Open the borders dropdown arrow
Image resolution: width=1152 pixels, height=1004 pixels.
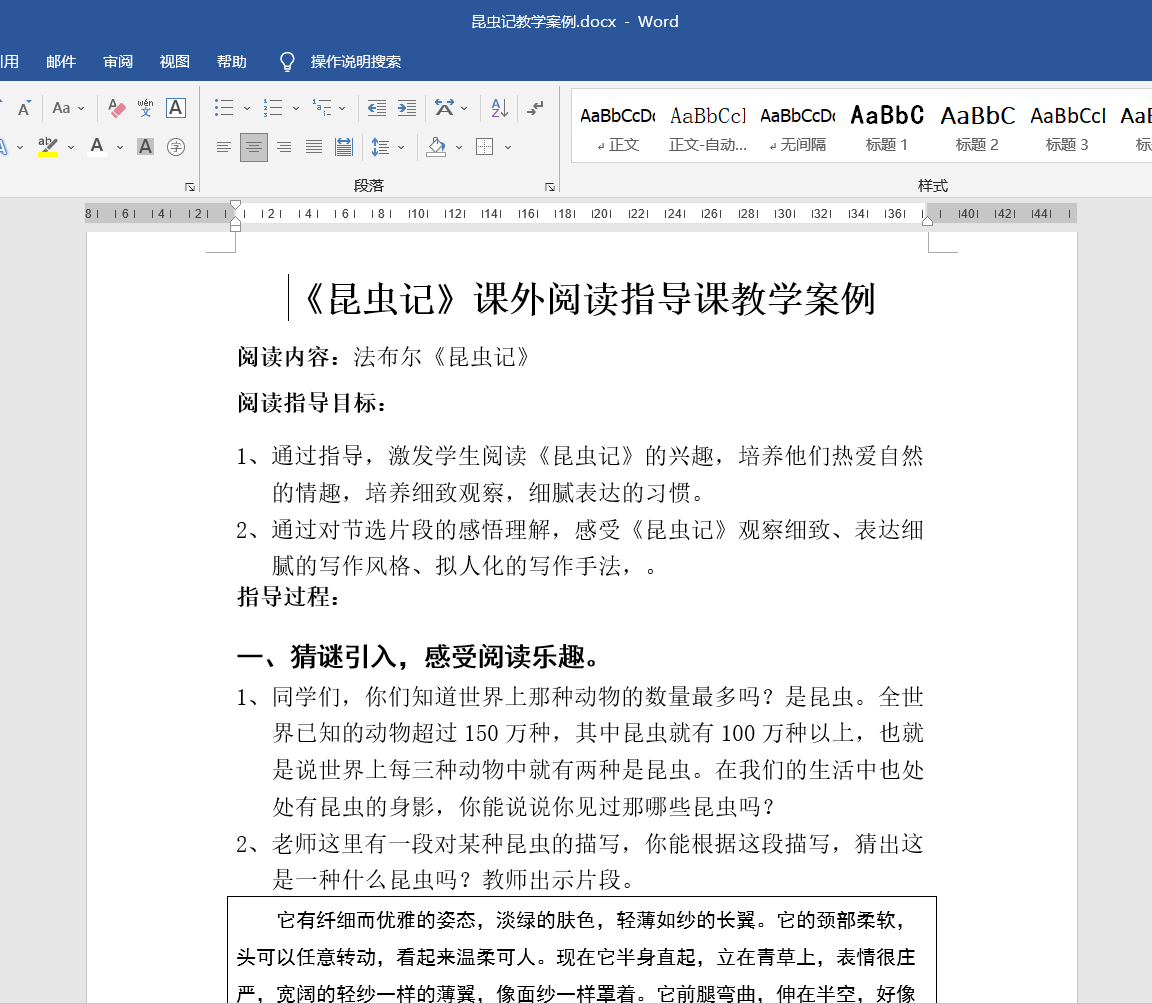pyautogui.click(x=508, y=147)
